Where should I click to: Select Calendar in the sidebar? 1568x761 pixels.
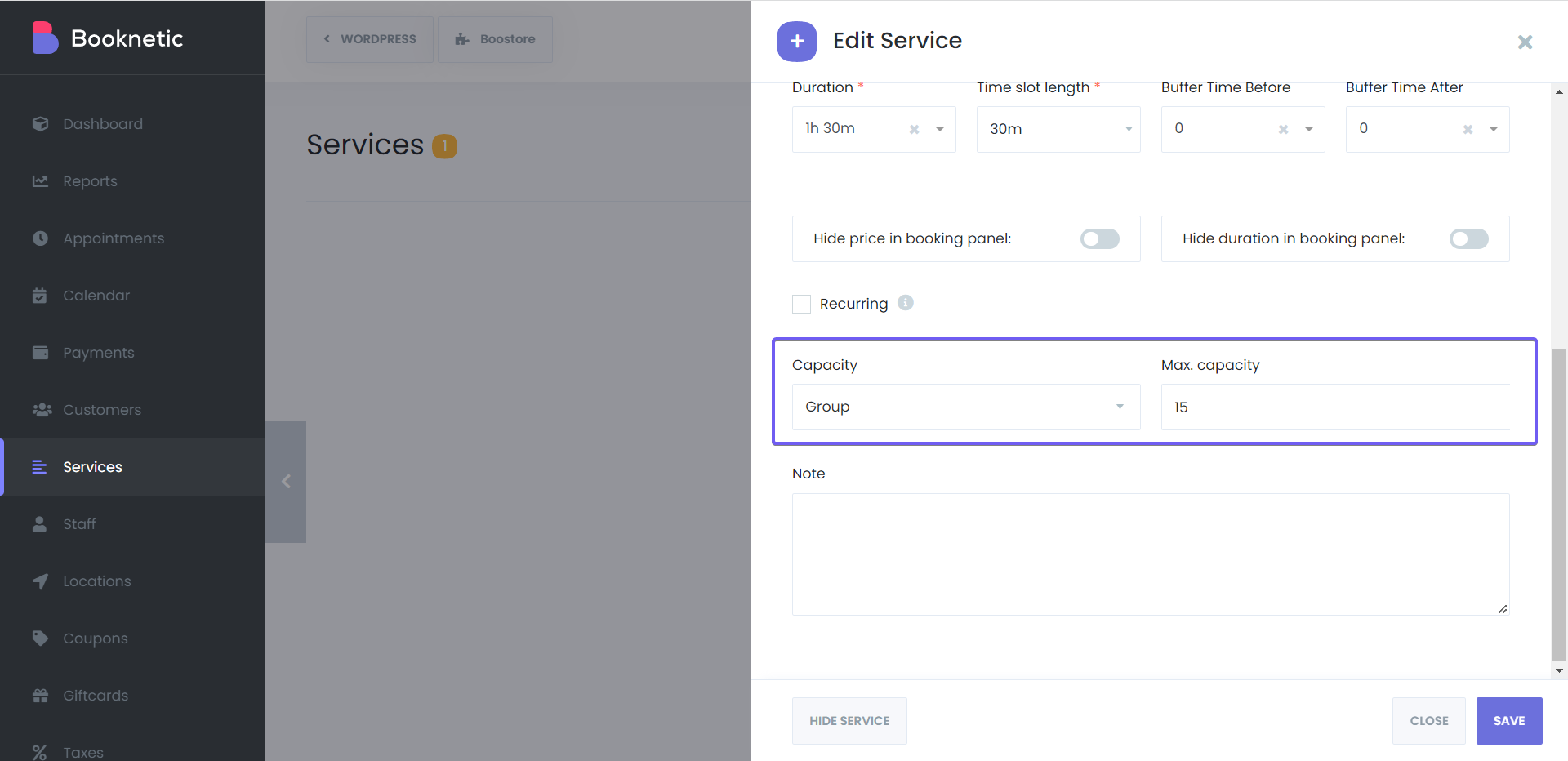click(132, 296)
